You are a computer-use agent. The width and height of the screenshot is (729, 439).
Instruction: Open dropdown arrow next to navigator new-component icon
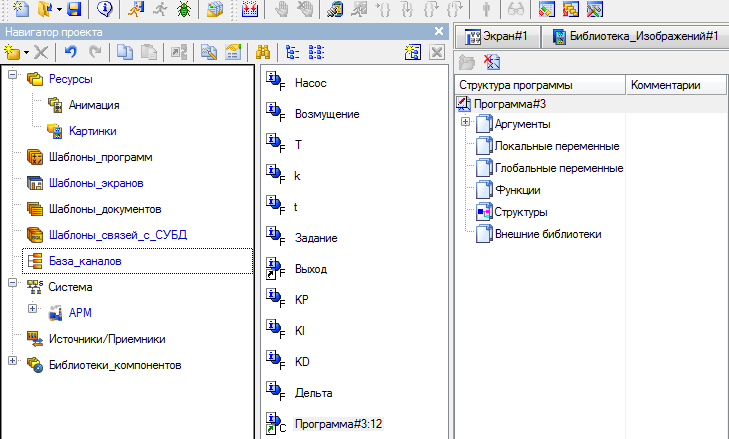coord(26,53)
